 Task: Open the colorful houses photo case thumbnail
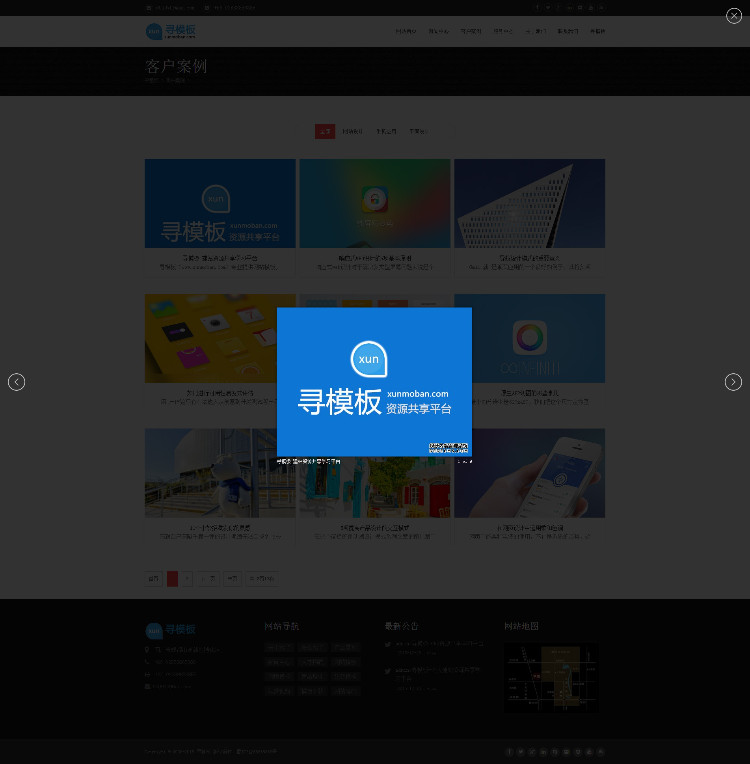pos(375,487)
